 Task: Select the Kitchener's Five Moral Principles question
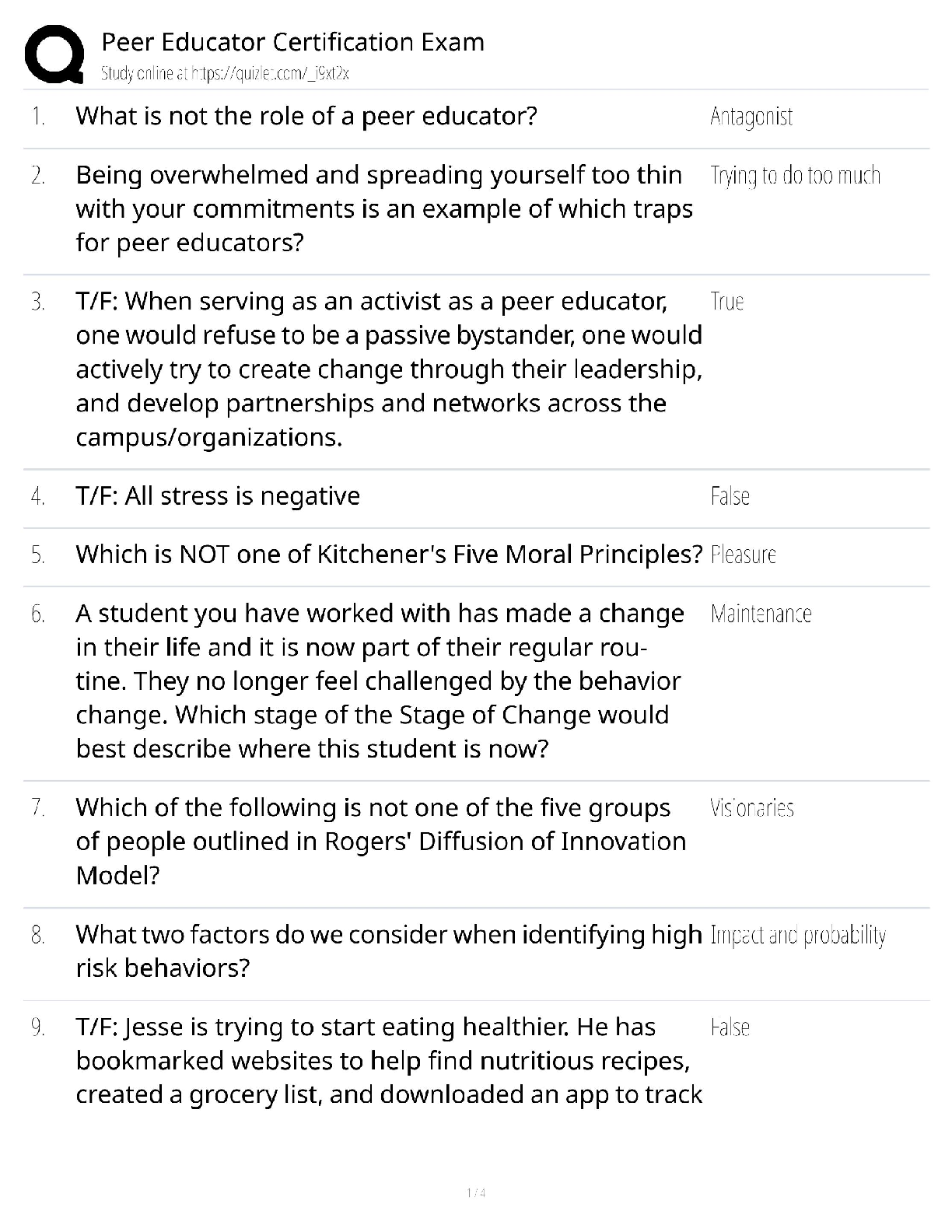click(389, 555)
